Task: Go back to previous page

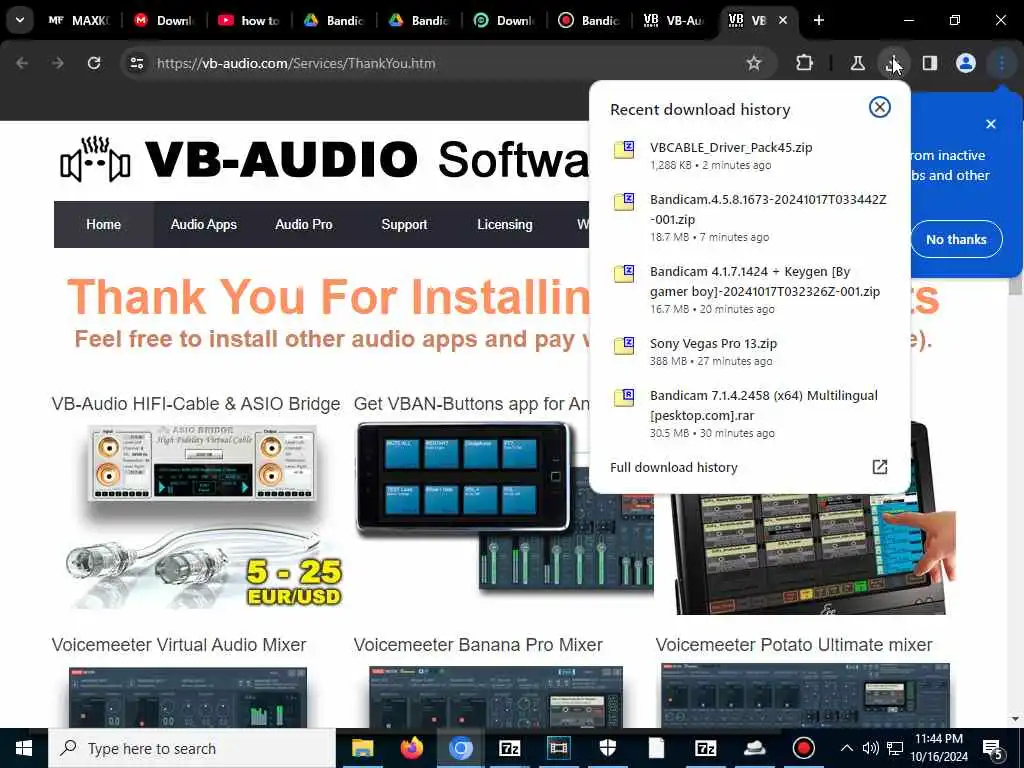Action: point(22,63)
